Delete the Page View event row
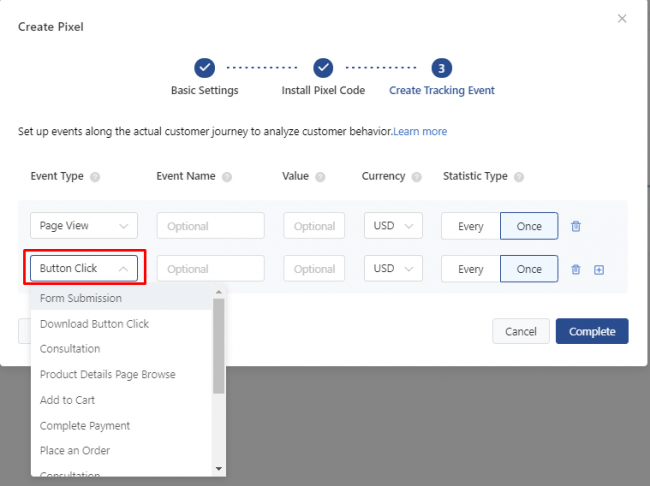This screenshot has height=486, width=650. tap(576, 226)
